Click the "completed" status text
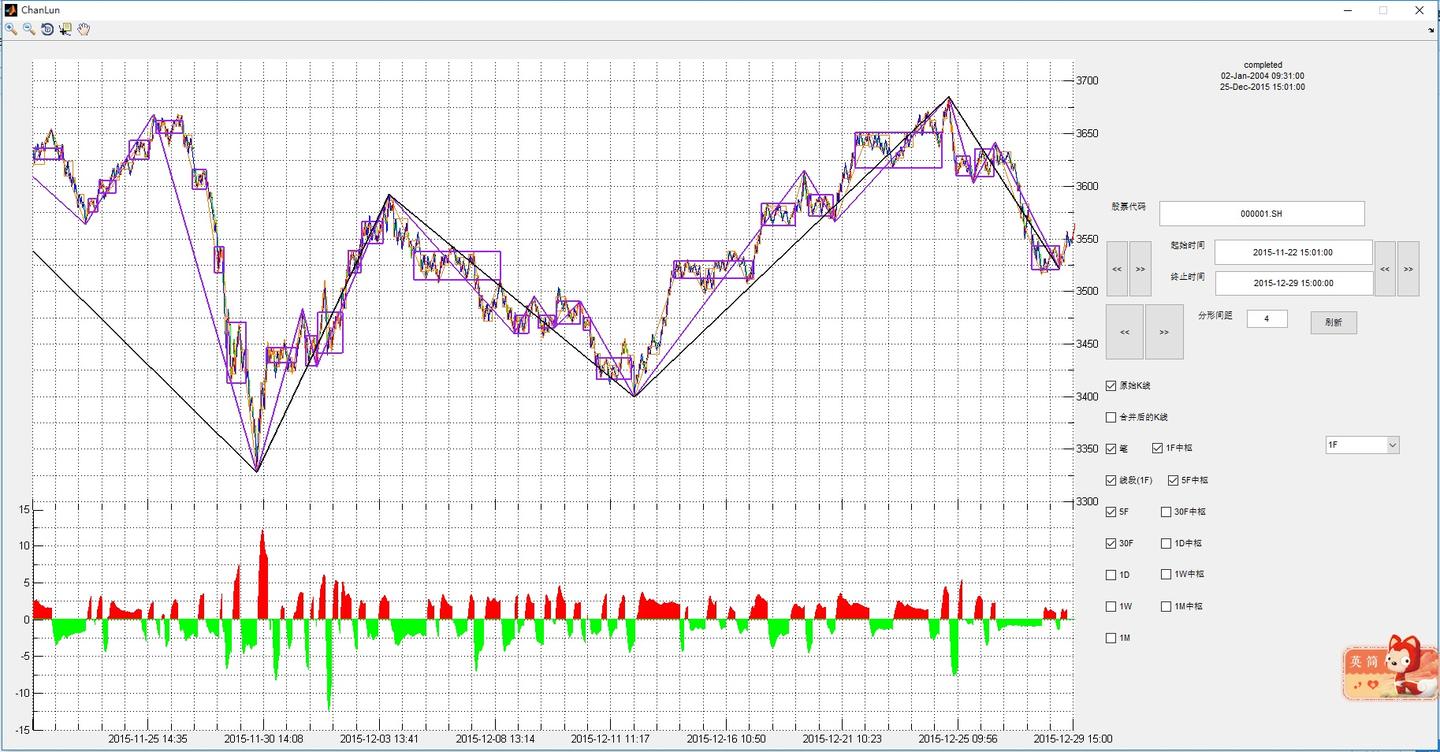 tap(1263, 65)
